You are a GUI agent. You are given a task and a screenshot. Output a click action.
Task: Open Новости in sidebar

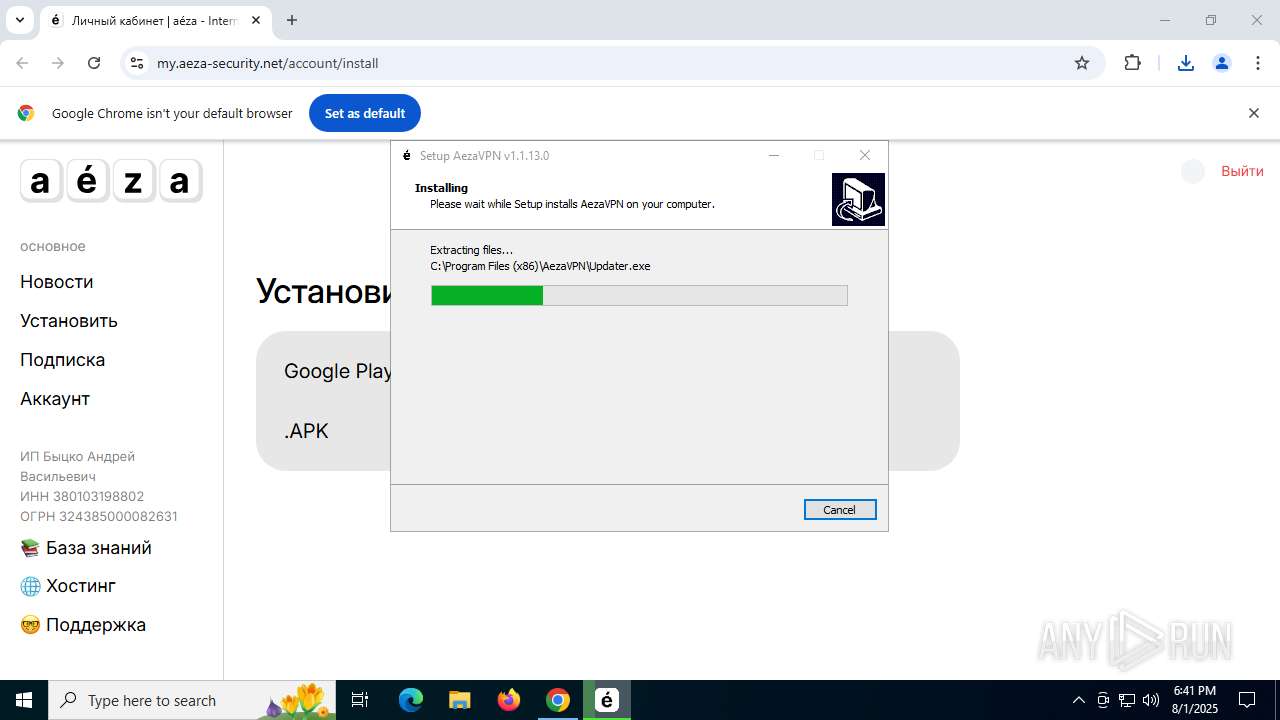point(57,282)
